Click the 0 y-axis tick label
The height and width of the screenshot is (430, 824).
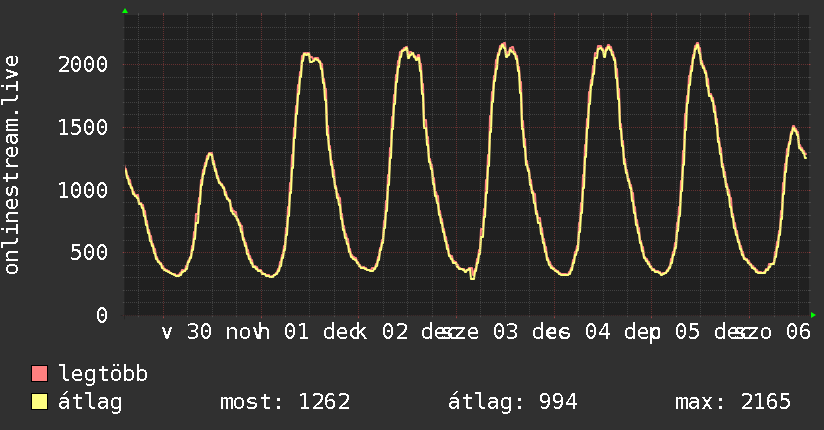point(103,315)
